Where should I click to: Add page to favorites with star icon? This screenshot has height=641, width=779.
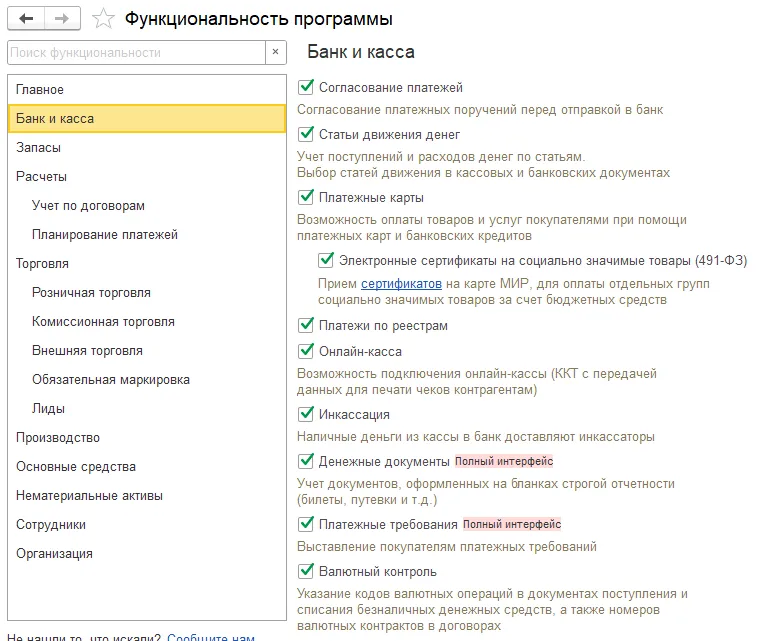pyautogui.click(x=102, y=19)
